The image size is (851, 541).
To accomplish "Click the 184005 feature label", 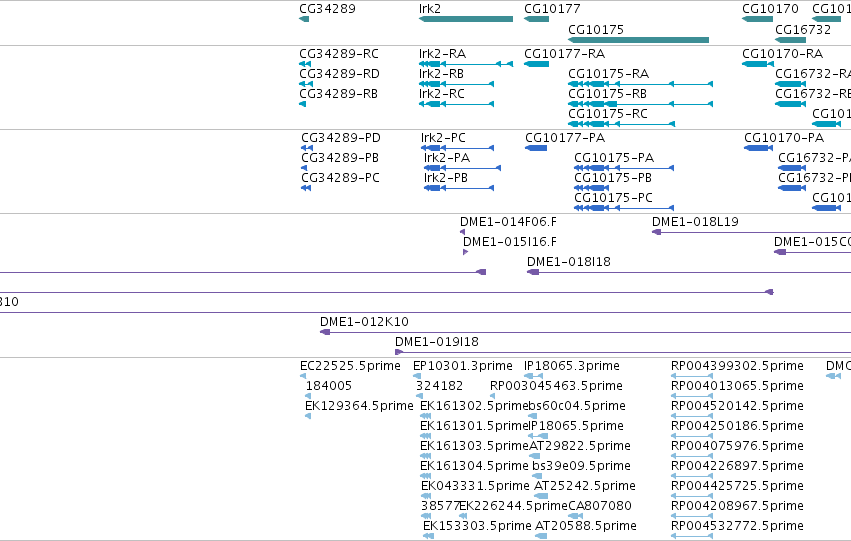I will 329,386.
